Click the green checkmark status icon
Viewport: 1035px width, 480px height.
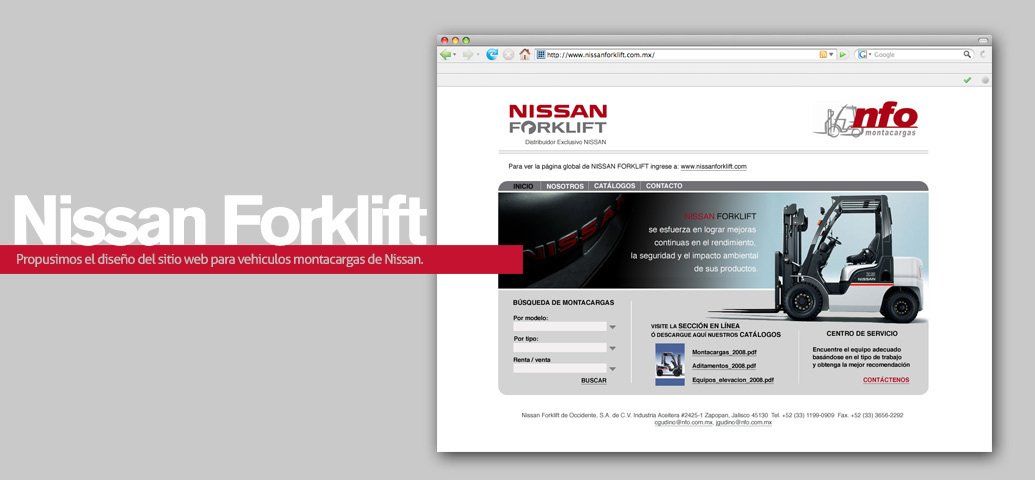click(x=967, y=80)
